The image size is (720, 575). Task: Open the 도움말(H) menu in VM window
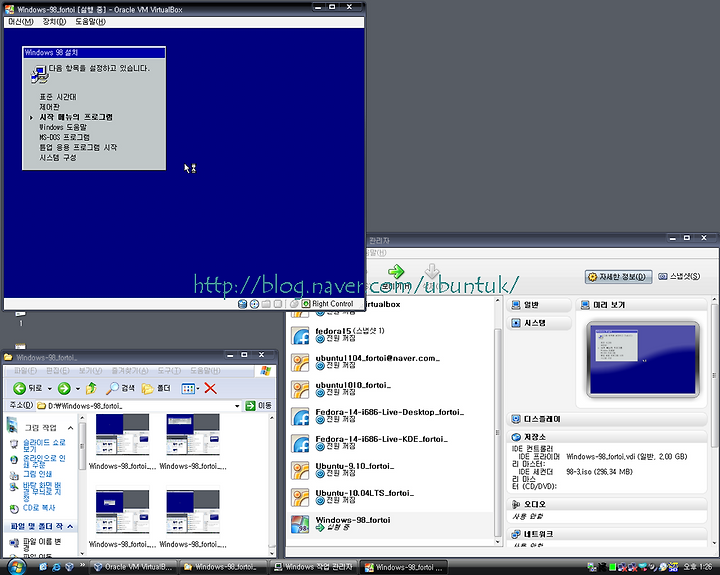tap(90, 22)
